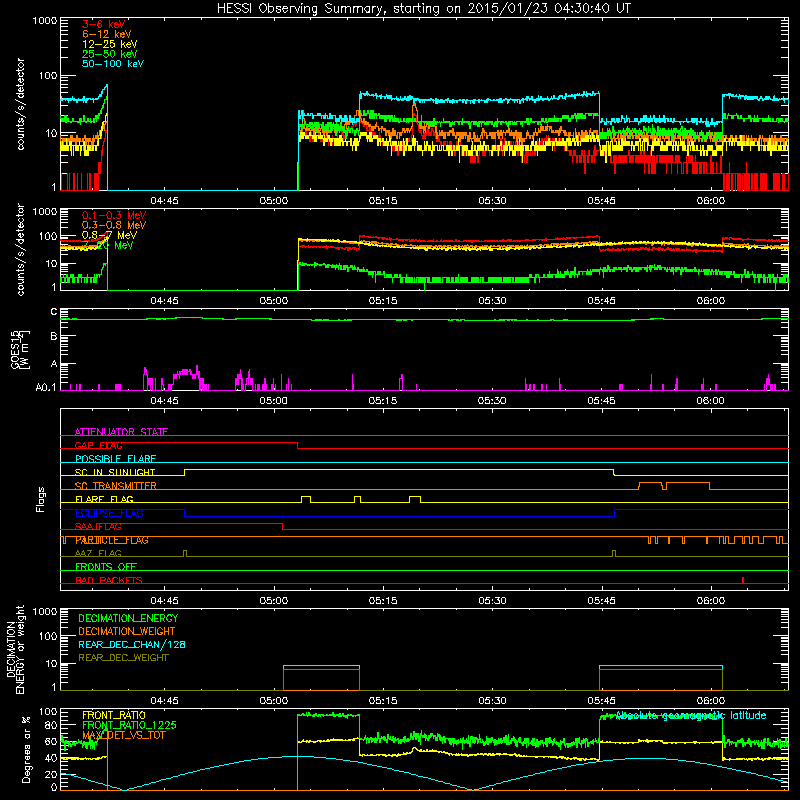Click the yellow FRONT_RATIO legend label
The height and width of the screenshot is (800, 800).
coord(114,715)
